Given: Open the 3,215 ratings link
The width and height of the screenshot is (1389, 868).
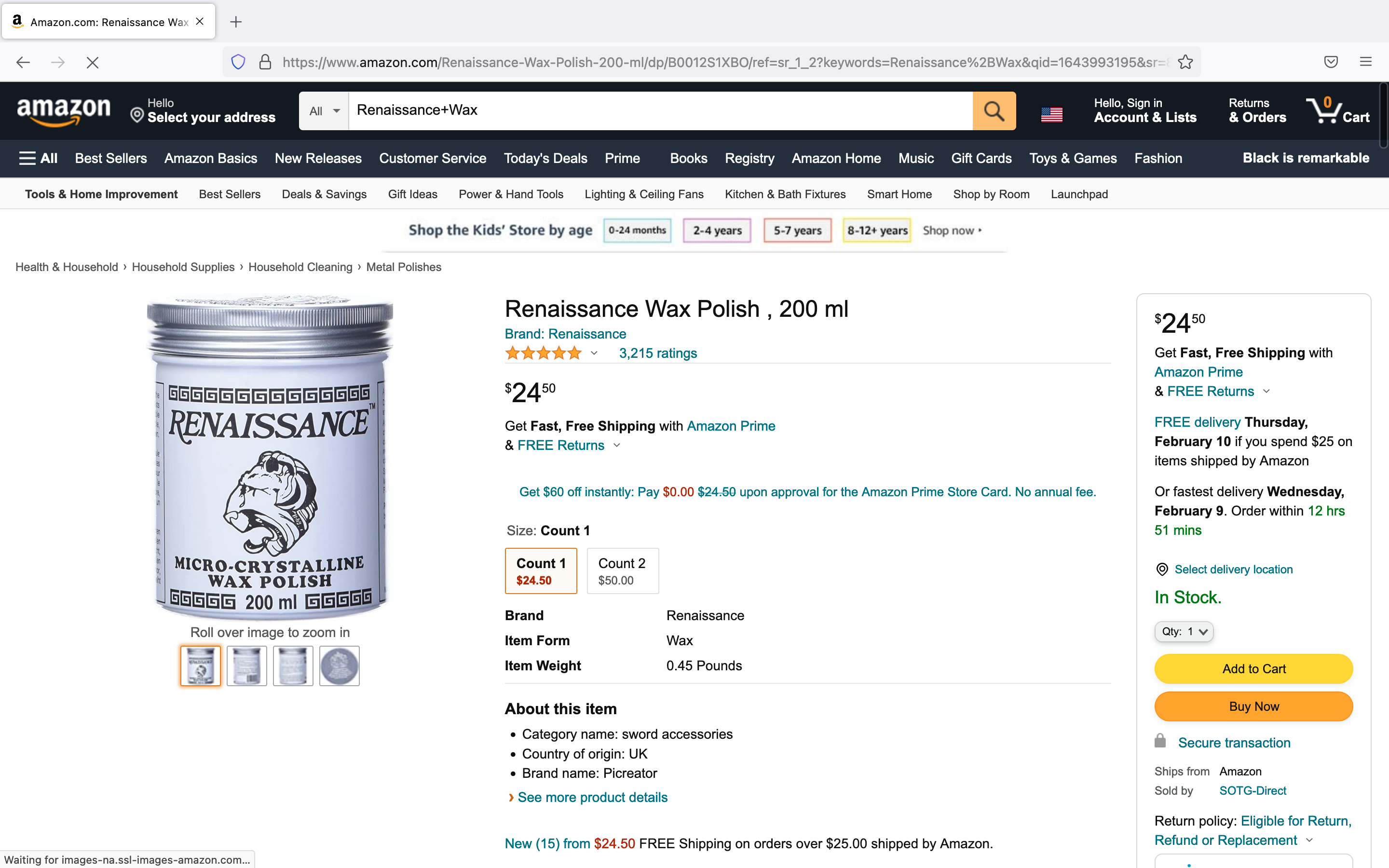Looking at the screenshot, I should [x=658, y=353].
